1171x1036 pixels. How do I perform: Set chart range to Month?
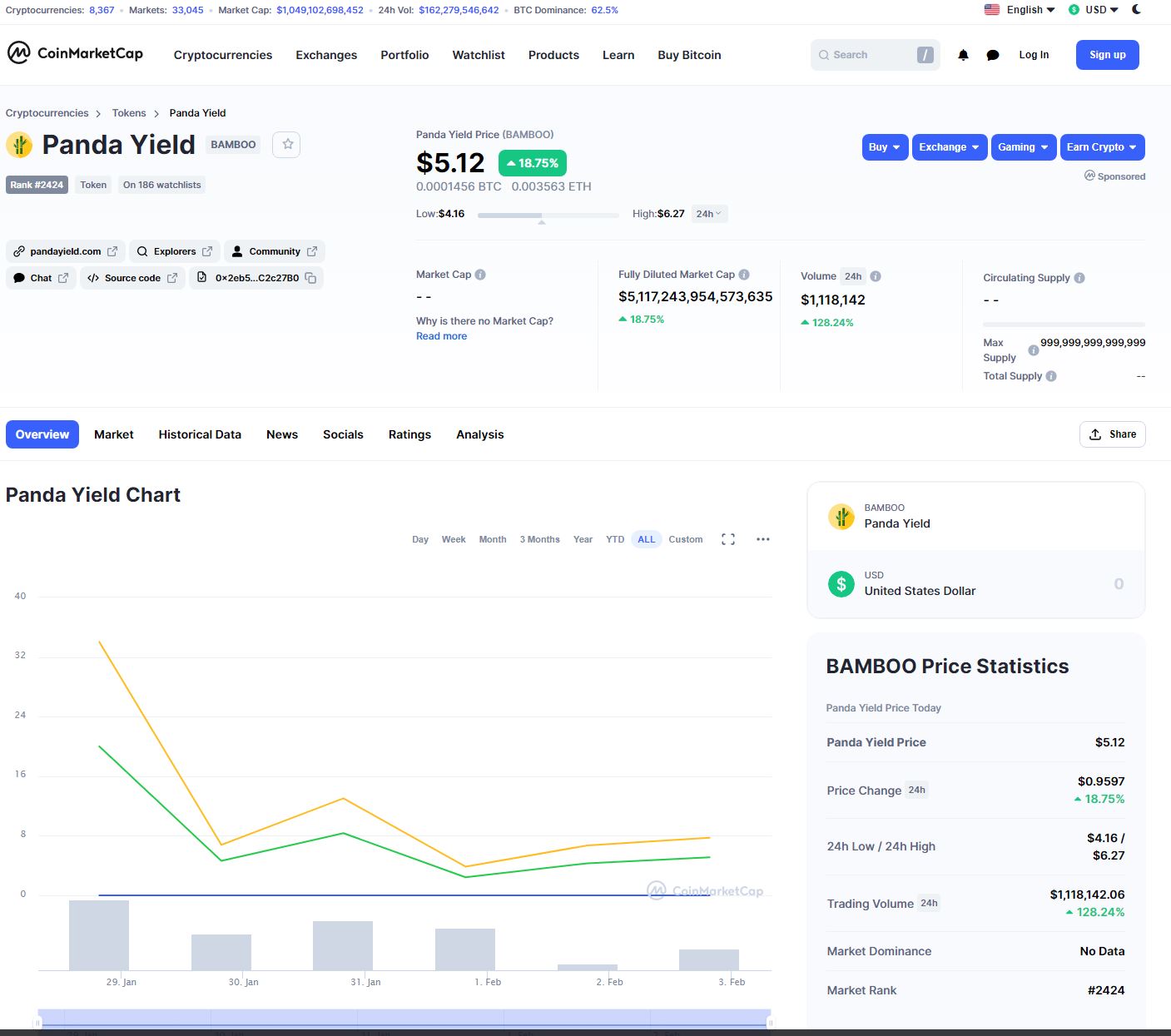click(x=493, y=539)
